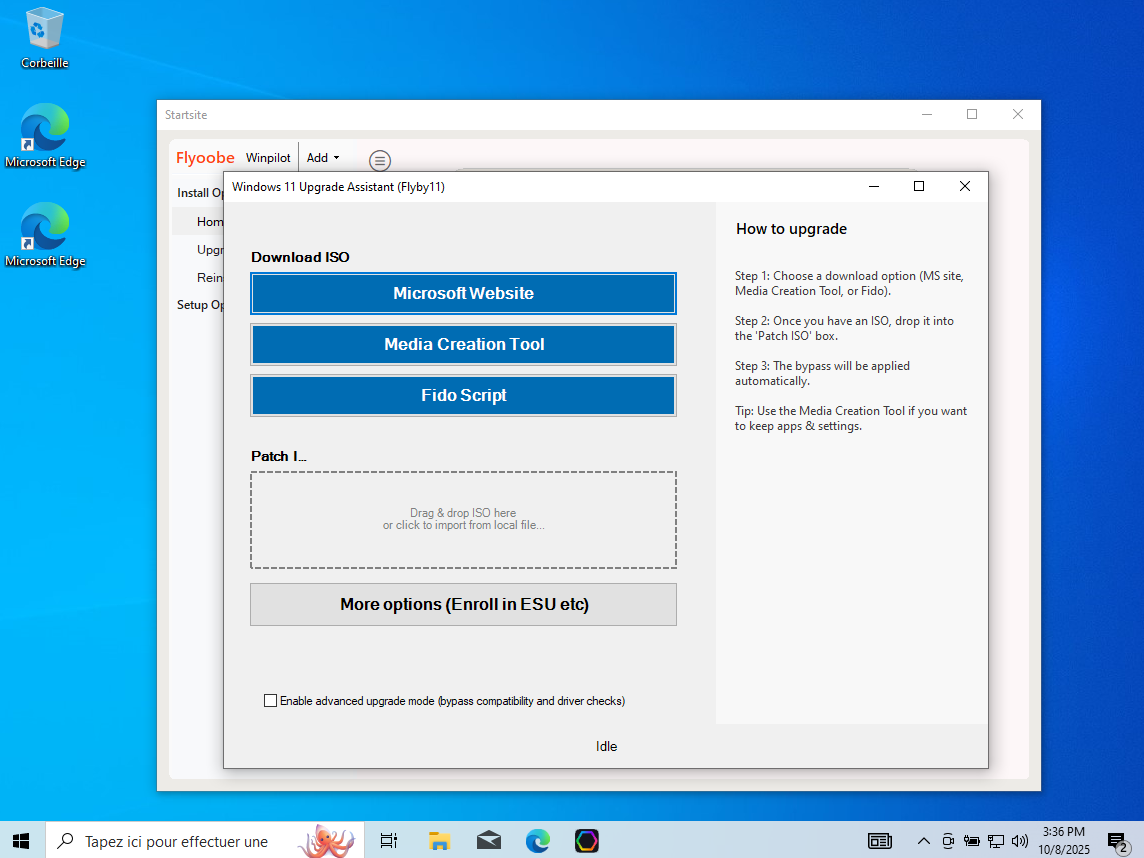
Task: Choose the Media Creation Tool button
Action: pos(463,345)
